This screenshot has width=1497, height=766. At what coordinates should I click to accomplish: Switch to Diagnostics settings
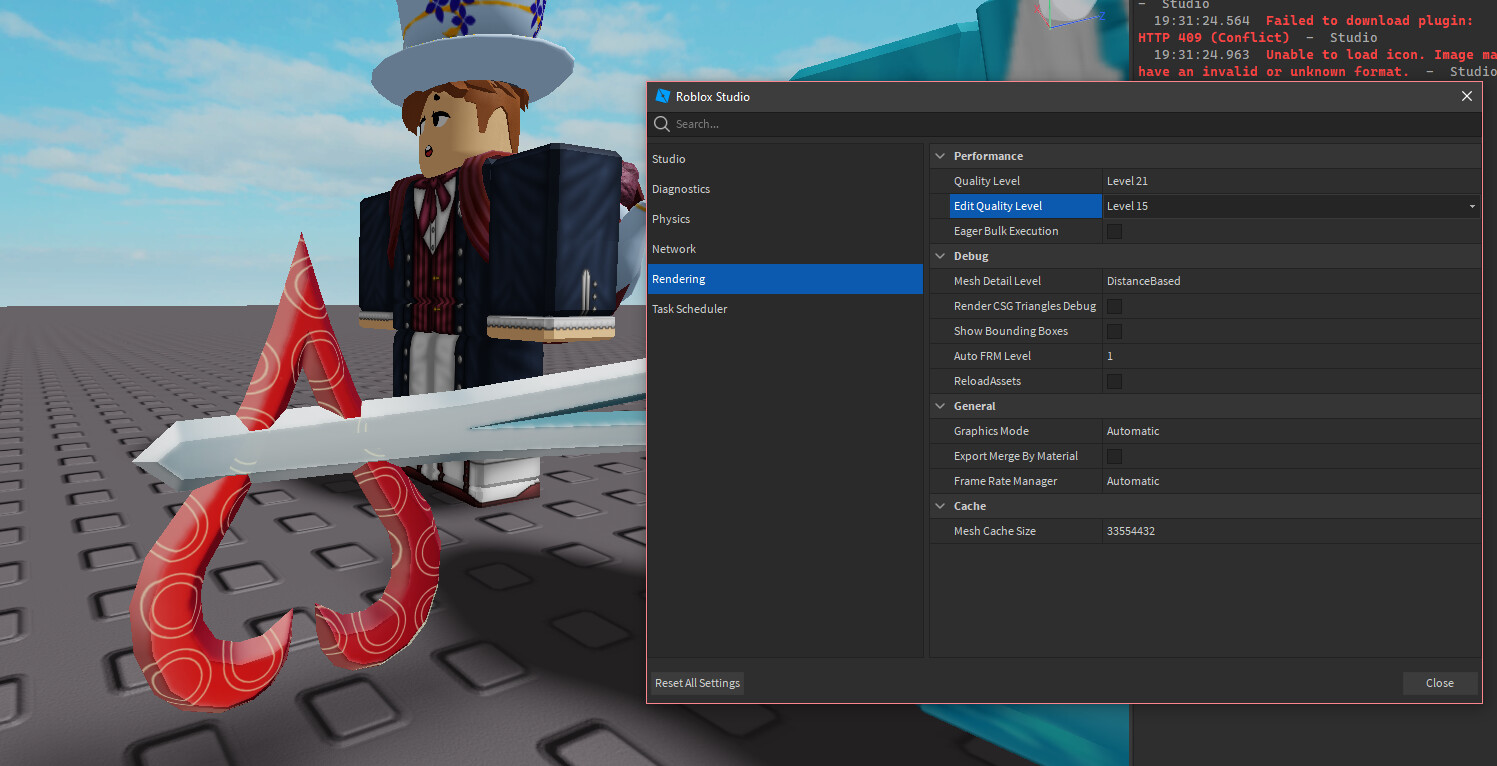click(x=681, y=189)
